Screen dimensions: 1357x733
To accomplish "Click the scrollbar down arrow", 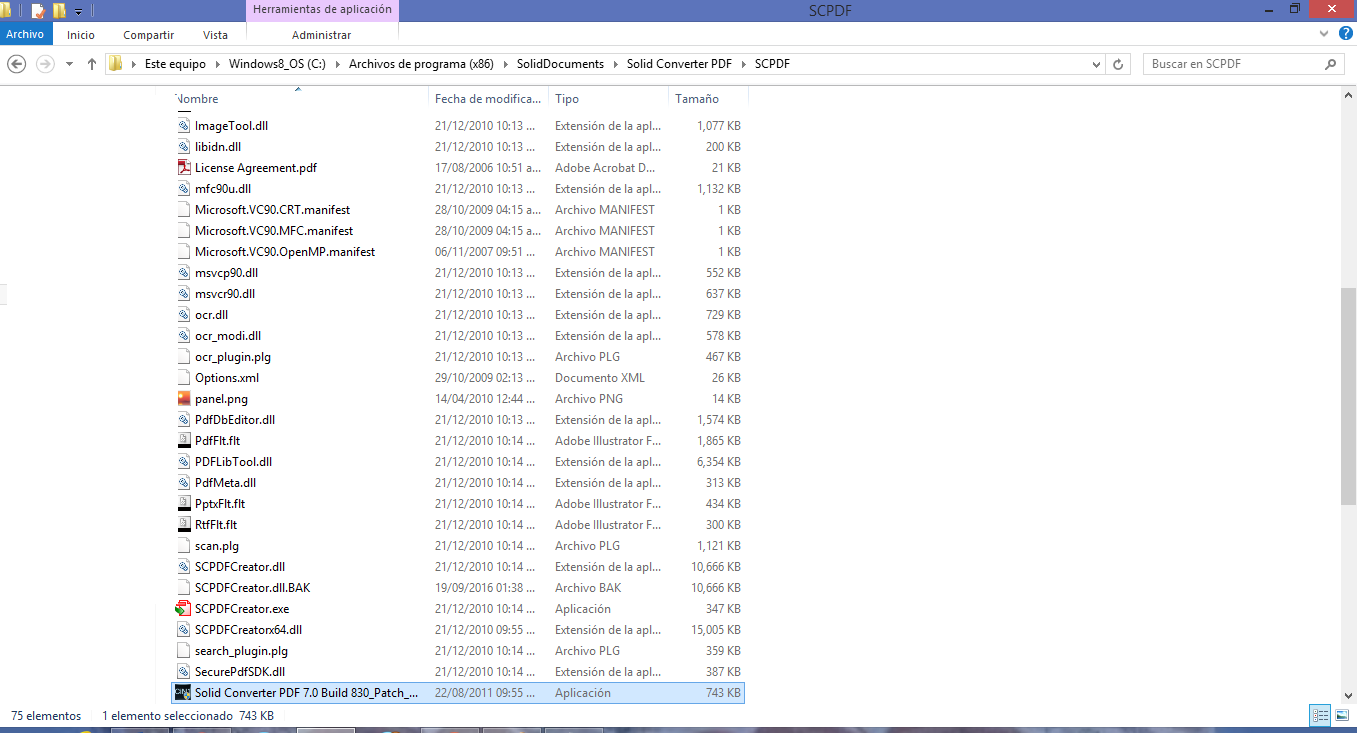I will click(x=1348, y=695).
